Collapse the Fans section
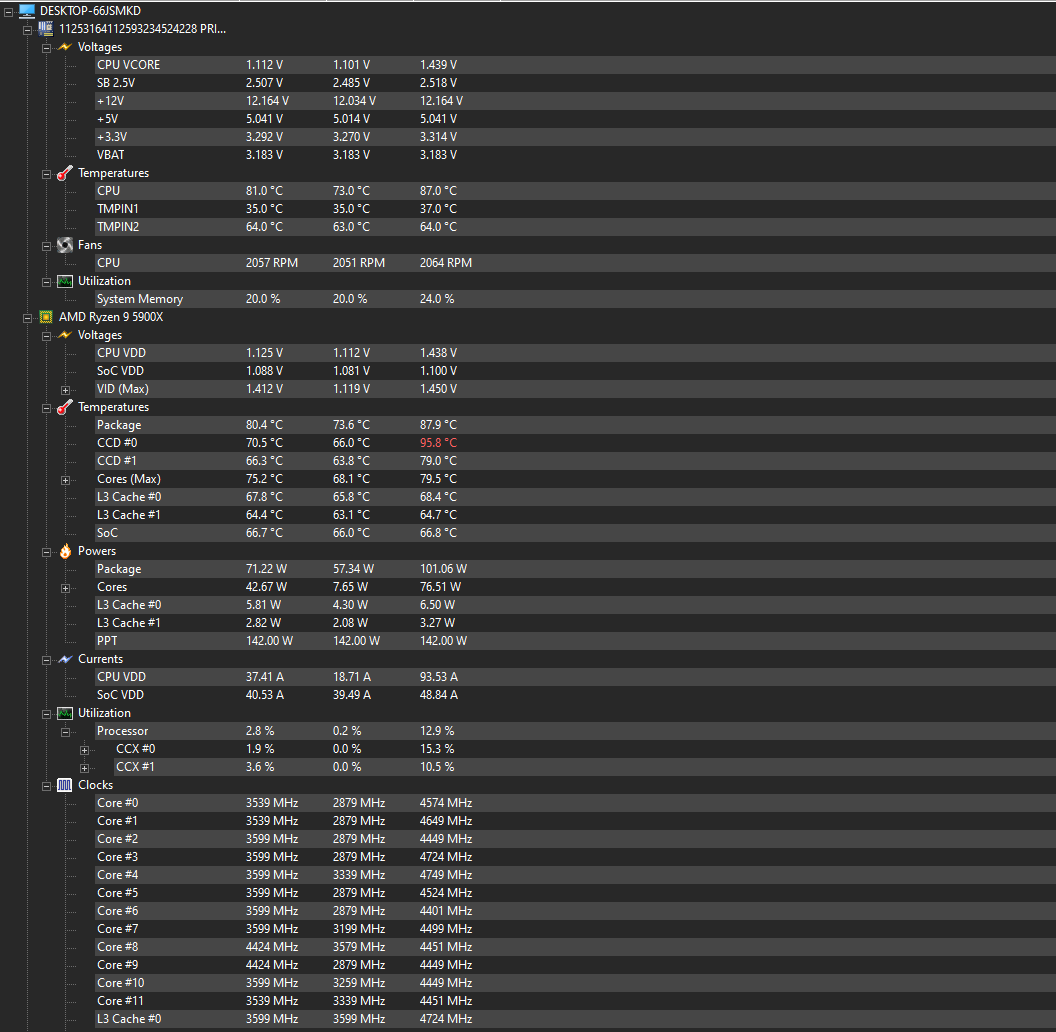 pyautogui.click(x=46, y=247)
